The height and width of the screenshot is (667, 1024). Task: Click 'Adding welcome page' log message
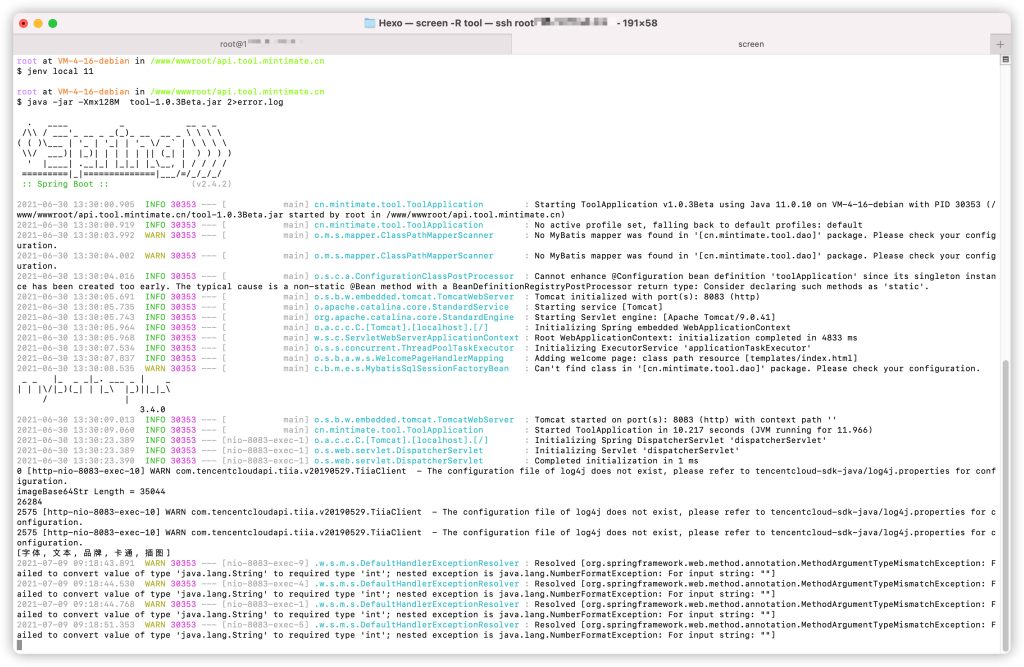point(696,358)
